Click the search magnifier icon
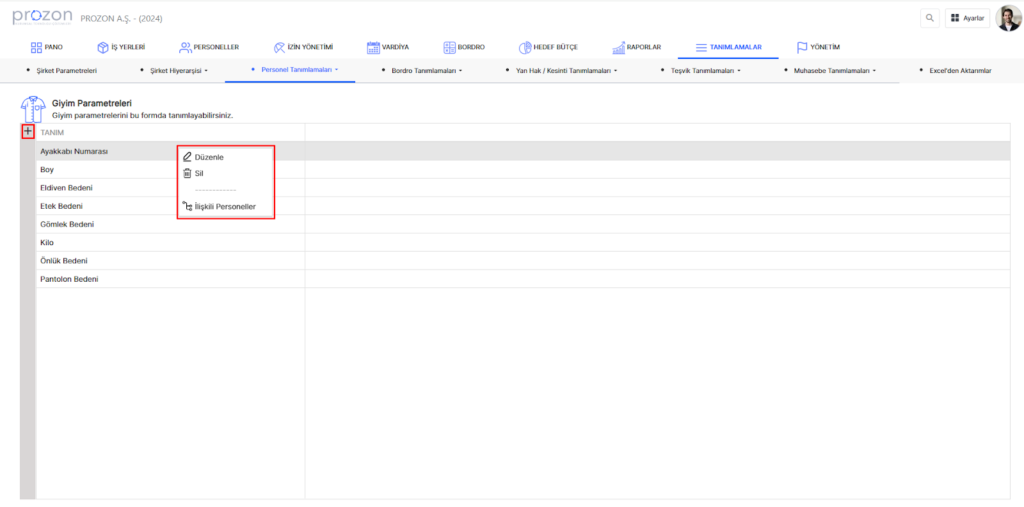The width and height of the screenshot is (1024, 507). click(x=930, y=18)
